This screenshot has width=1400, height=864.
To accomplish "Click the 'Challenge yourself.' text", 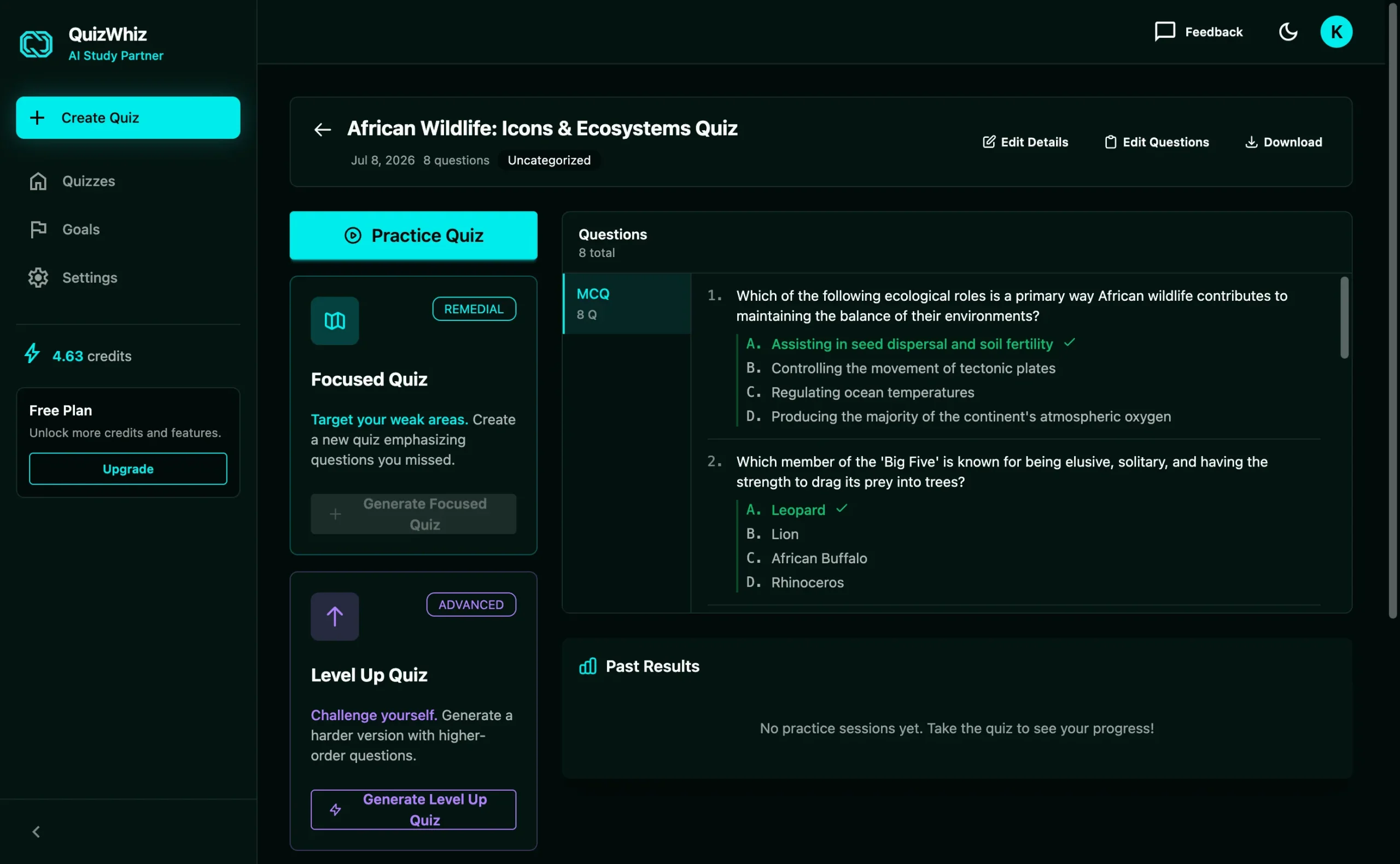I will tap(374, 715).
